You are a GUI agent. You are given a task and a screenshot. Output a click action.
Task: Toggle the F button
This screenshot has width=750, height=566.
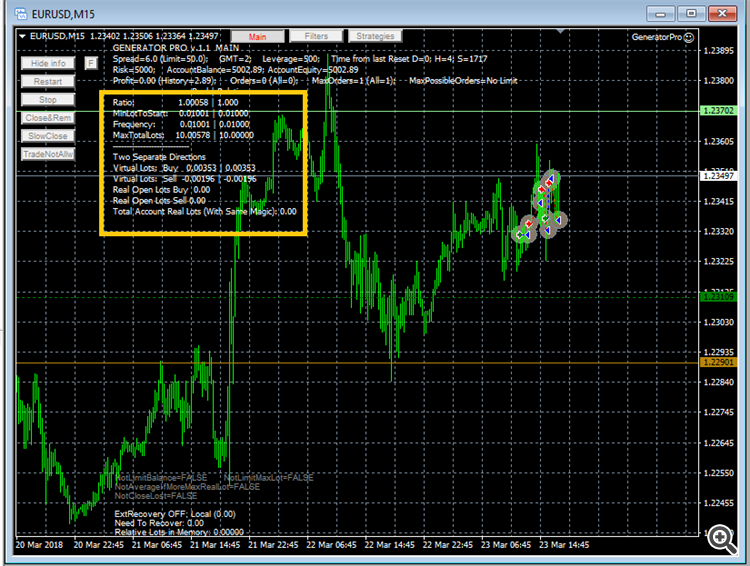point(91,63)
